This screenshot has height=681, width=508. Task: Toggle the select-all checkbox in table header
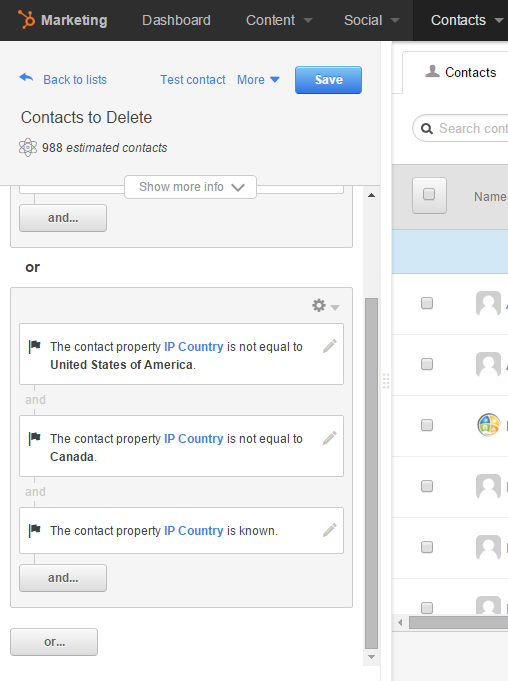tap(429, 195)
